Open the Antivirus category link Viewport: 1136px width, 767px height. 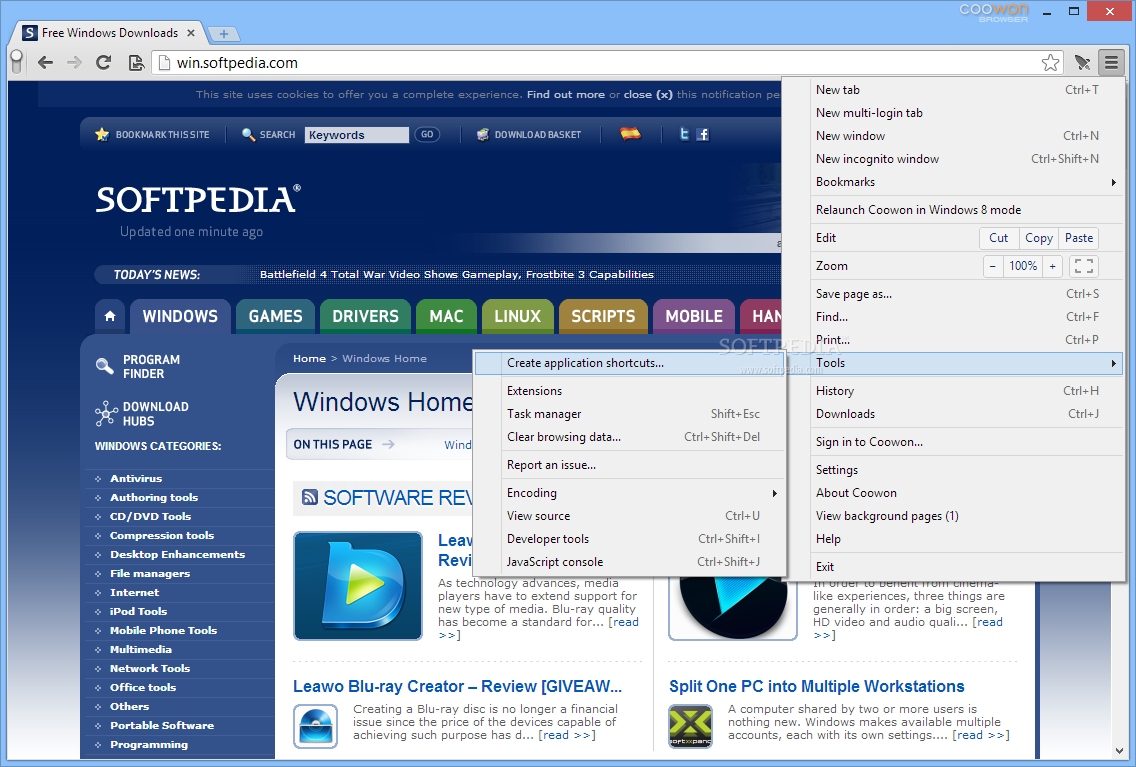pos(136,478)
